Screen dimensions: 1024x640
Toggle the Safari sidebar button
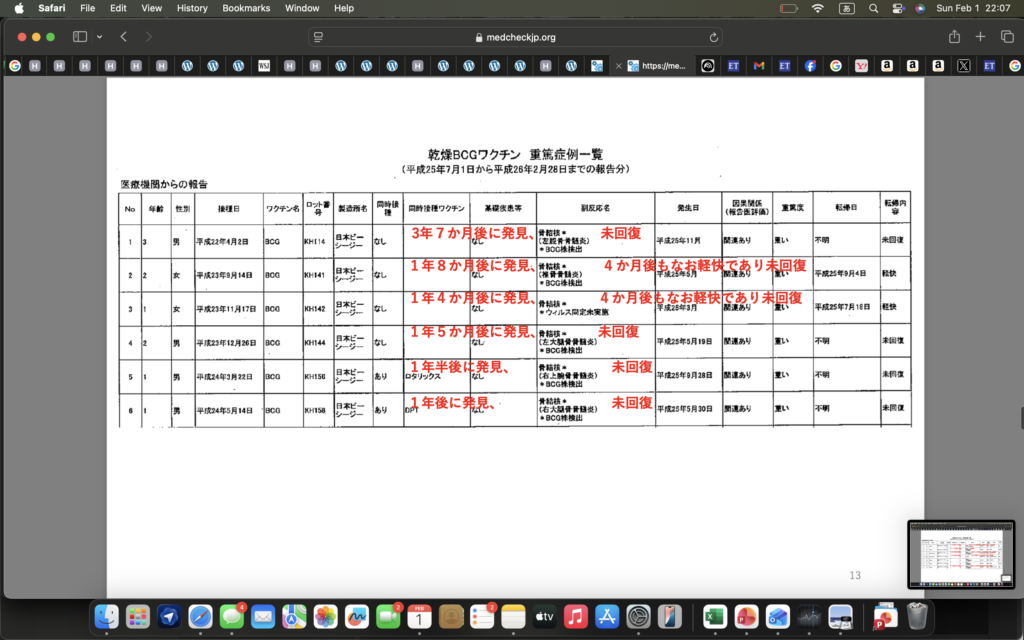coord(80,37)
